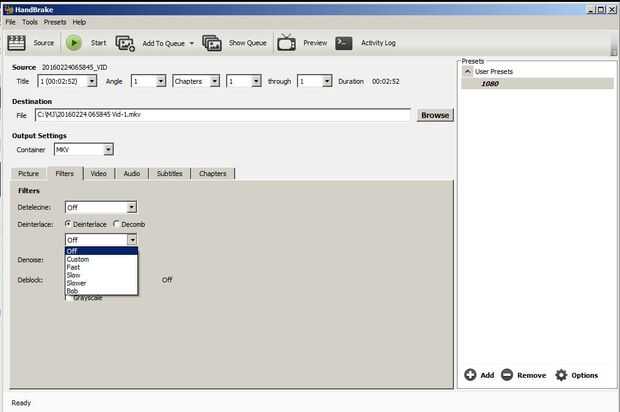This screenshot has width=620, height=412.
Task: Open the Detelecine dropdown
Action: 132,207
